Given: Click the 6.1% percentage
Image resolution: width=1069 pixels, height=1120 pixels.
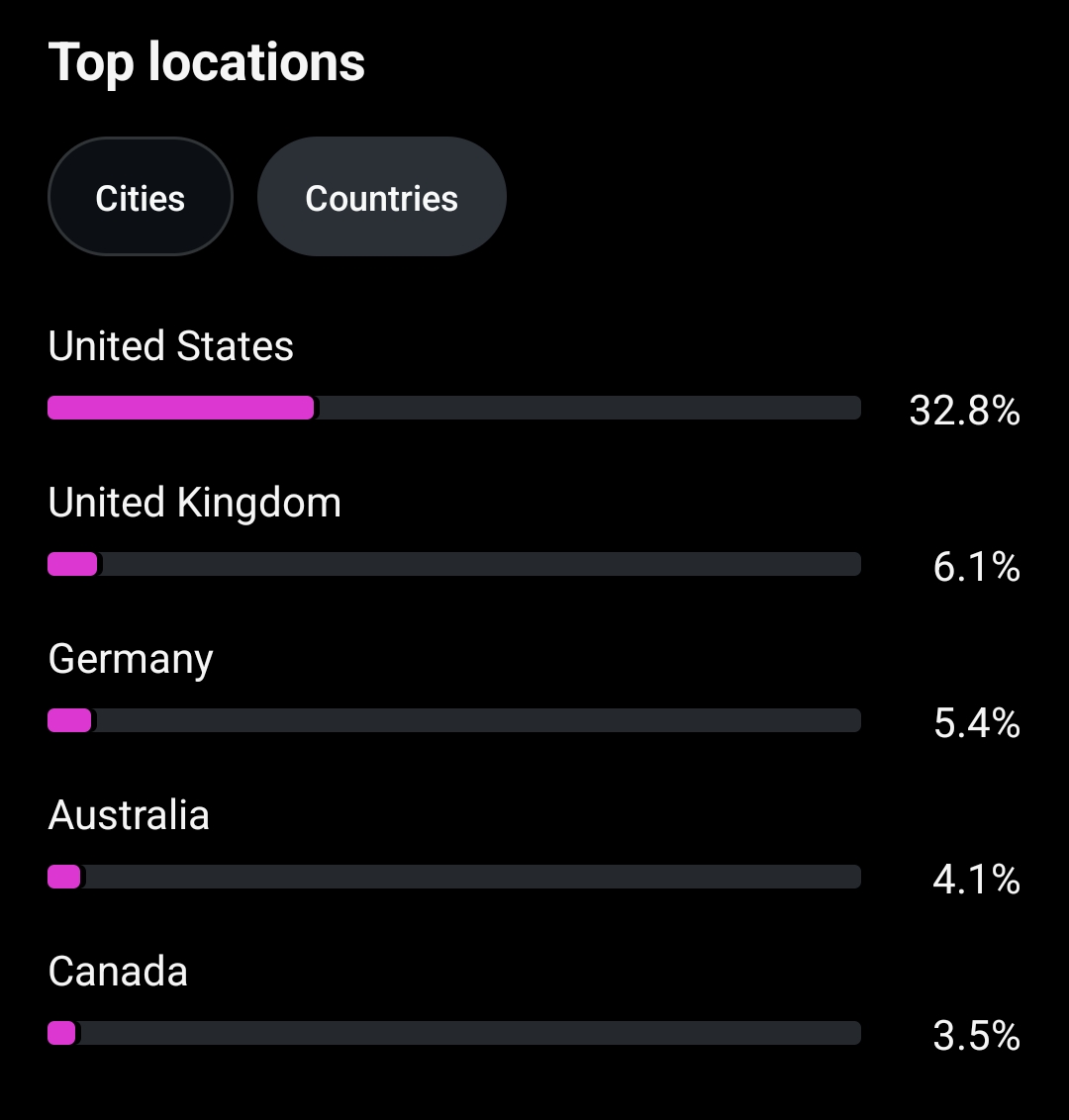Looking at the screenshot, I should [976, 566].
